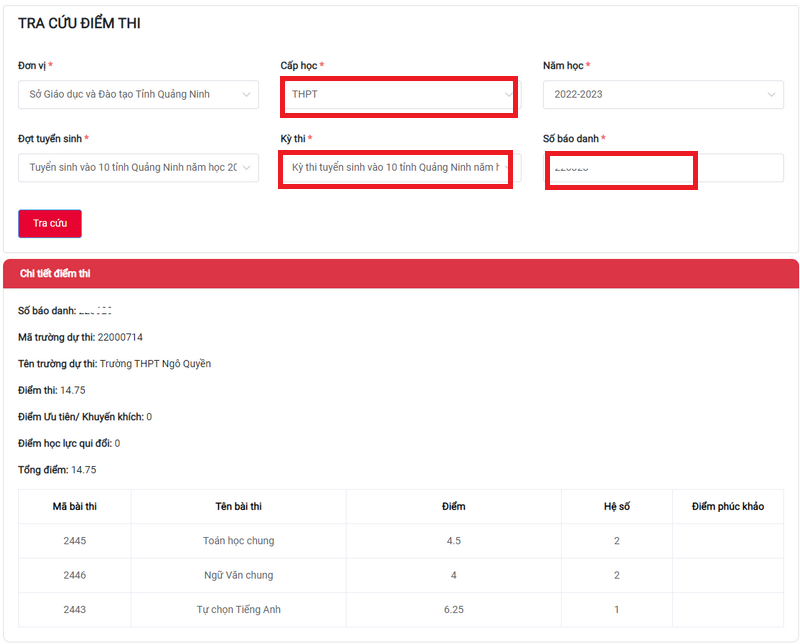Screen dimensions: 800x644
Task: Click the Tên bài thi column header
Action: pyautogui.click(x=238, y=507)
